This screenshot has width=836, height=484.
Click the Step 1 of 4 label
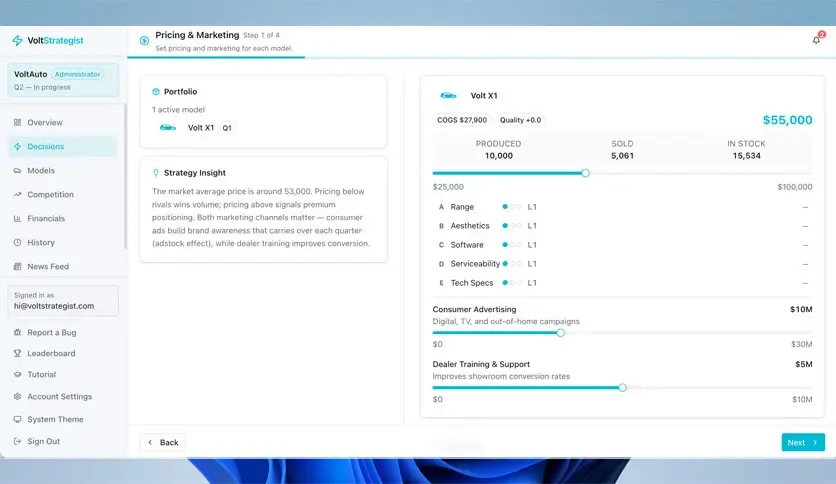click(x=261, y=35)
